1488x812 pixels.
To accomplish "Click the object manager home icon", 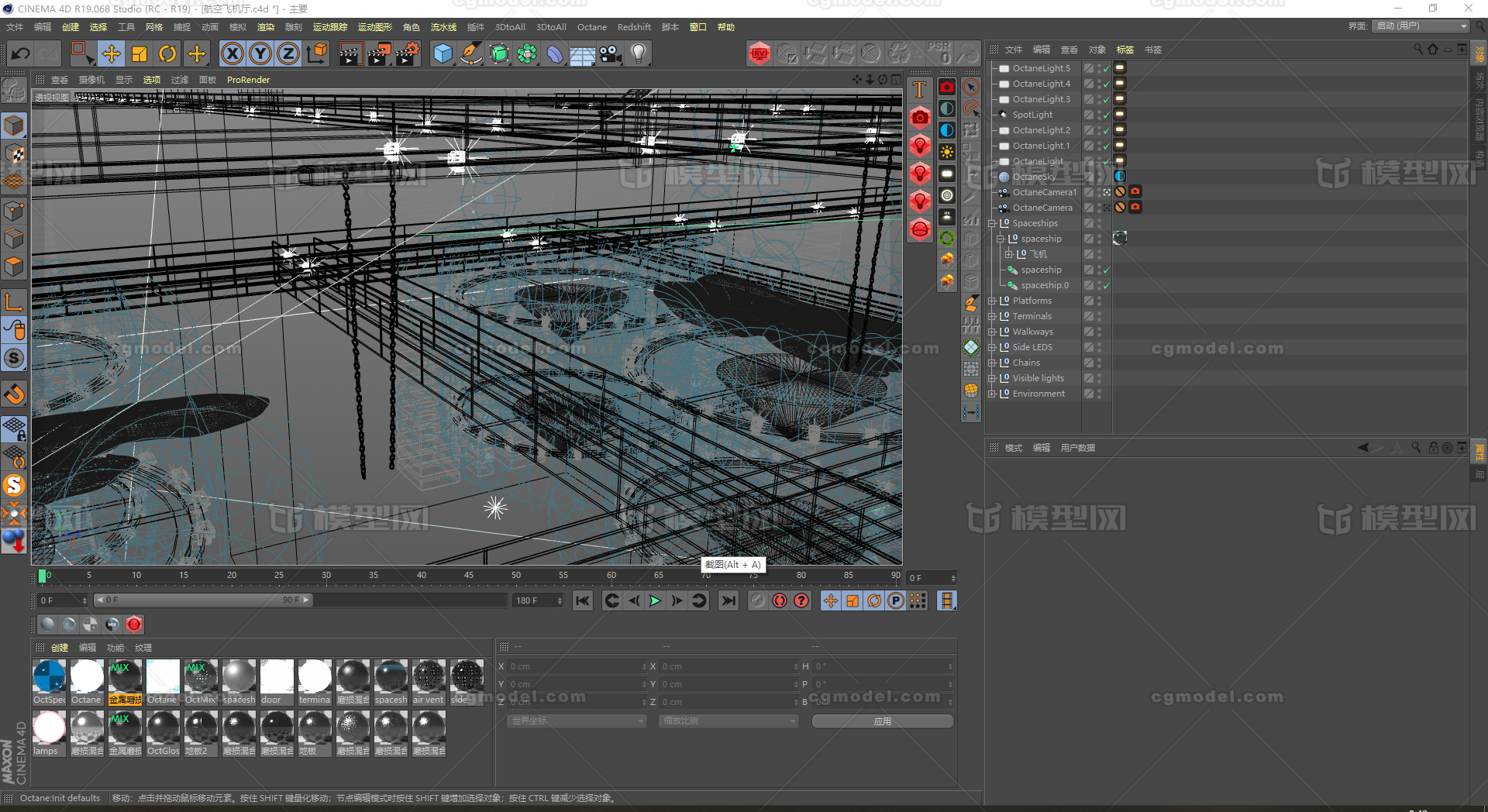I will (1433, 49).
